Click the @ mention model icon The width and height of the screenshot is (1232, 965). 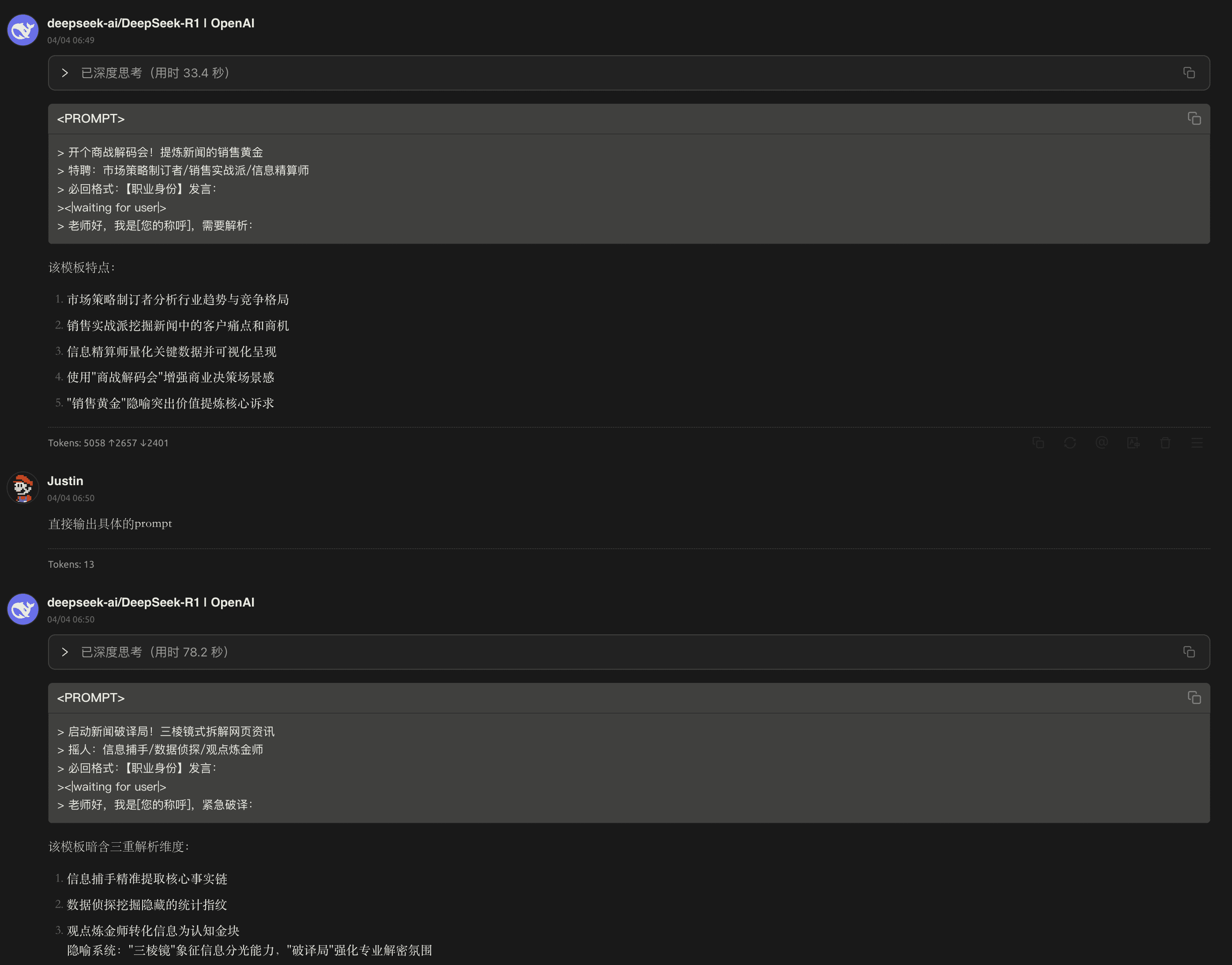click(x=1101, y=443)
